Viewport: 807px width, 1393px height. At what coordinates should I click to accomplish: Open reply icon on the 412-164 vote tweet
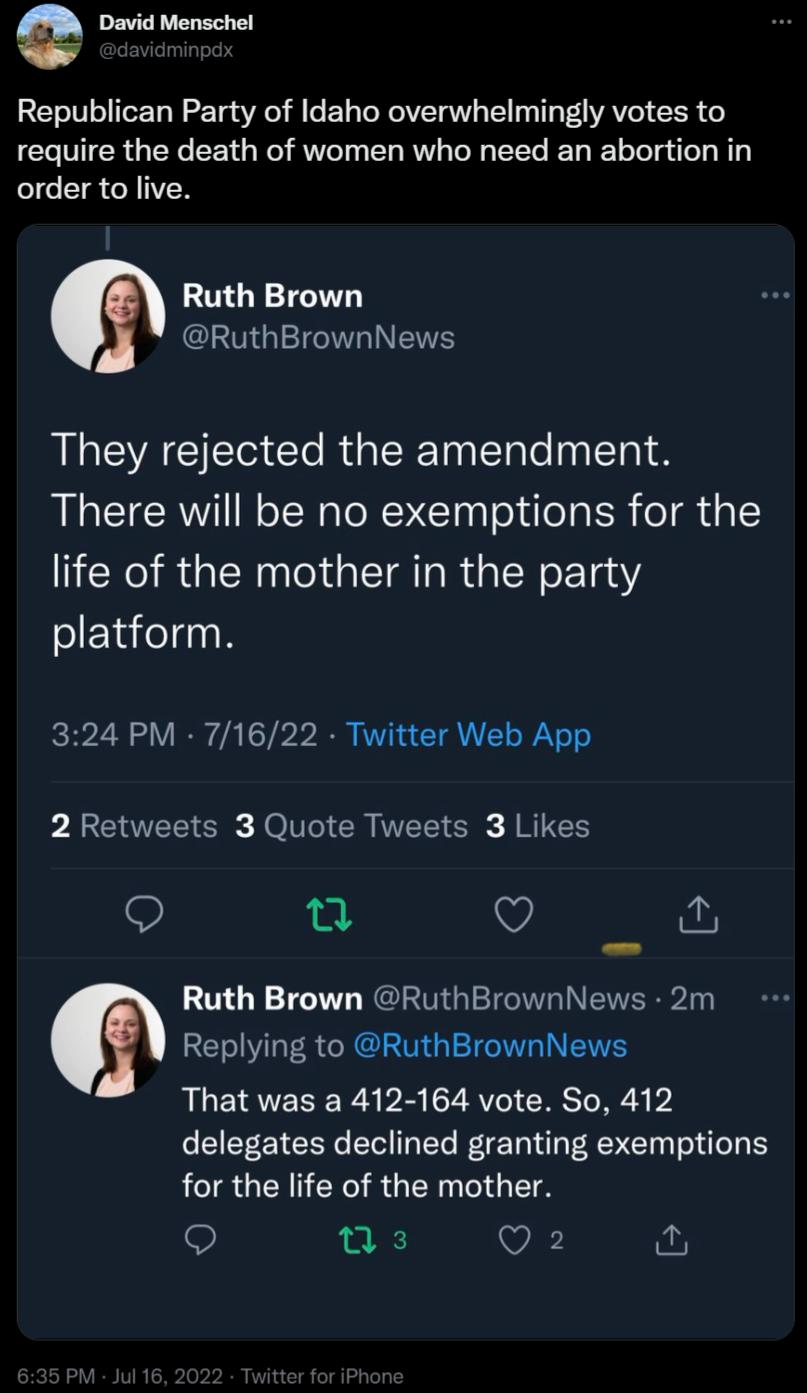click(203, 1242)
